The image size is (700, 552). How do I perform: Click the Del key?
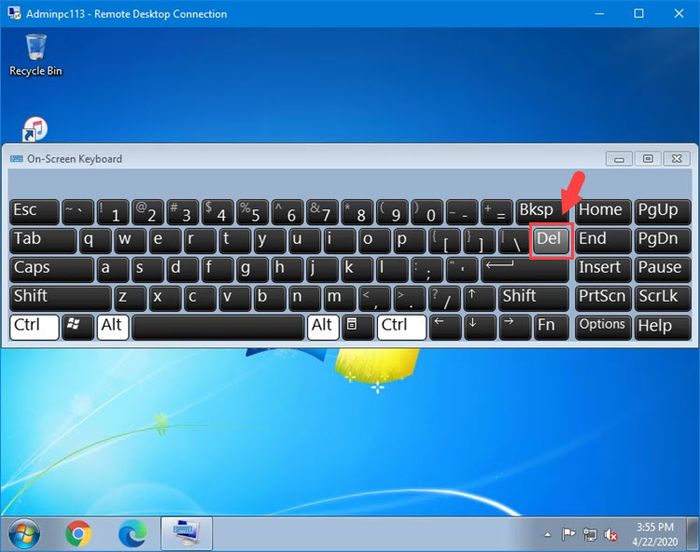(551, 241)
